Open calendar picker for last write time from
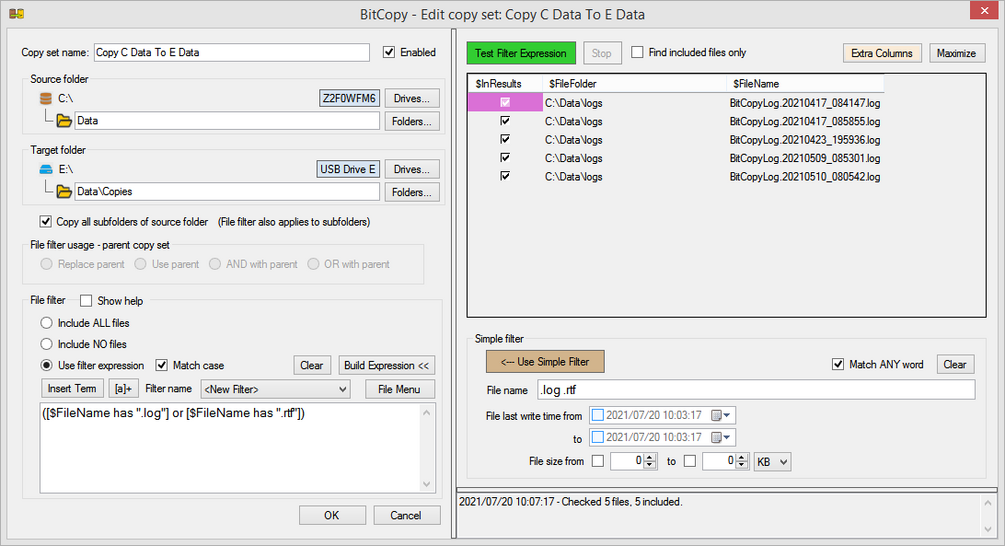The width and height of the screenshot is (1005, 546). point(721,415)
